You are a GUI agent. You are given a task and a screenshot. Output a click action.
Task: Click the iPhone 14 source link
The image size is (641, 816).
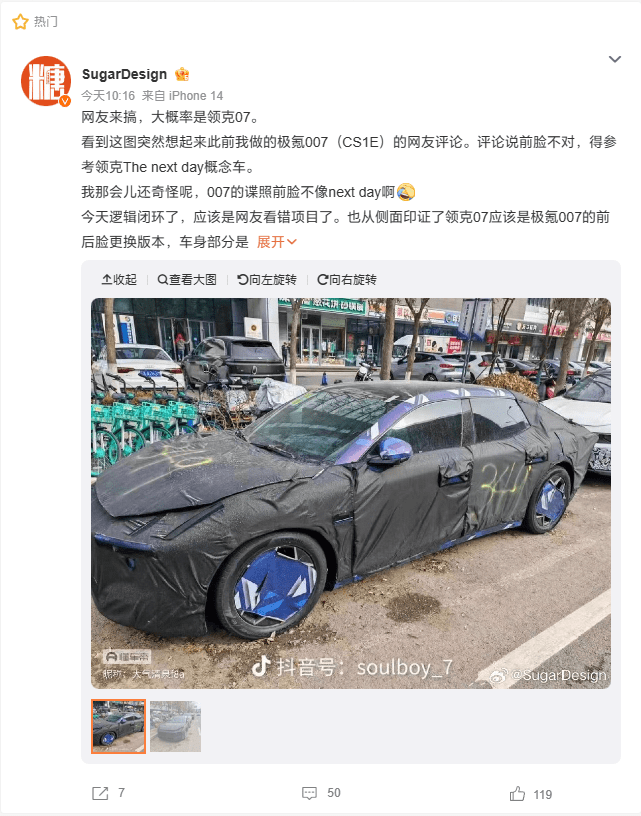(x=196, y=96)
